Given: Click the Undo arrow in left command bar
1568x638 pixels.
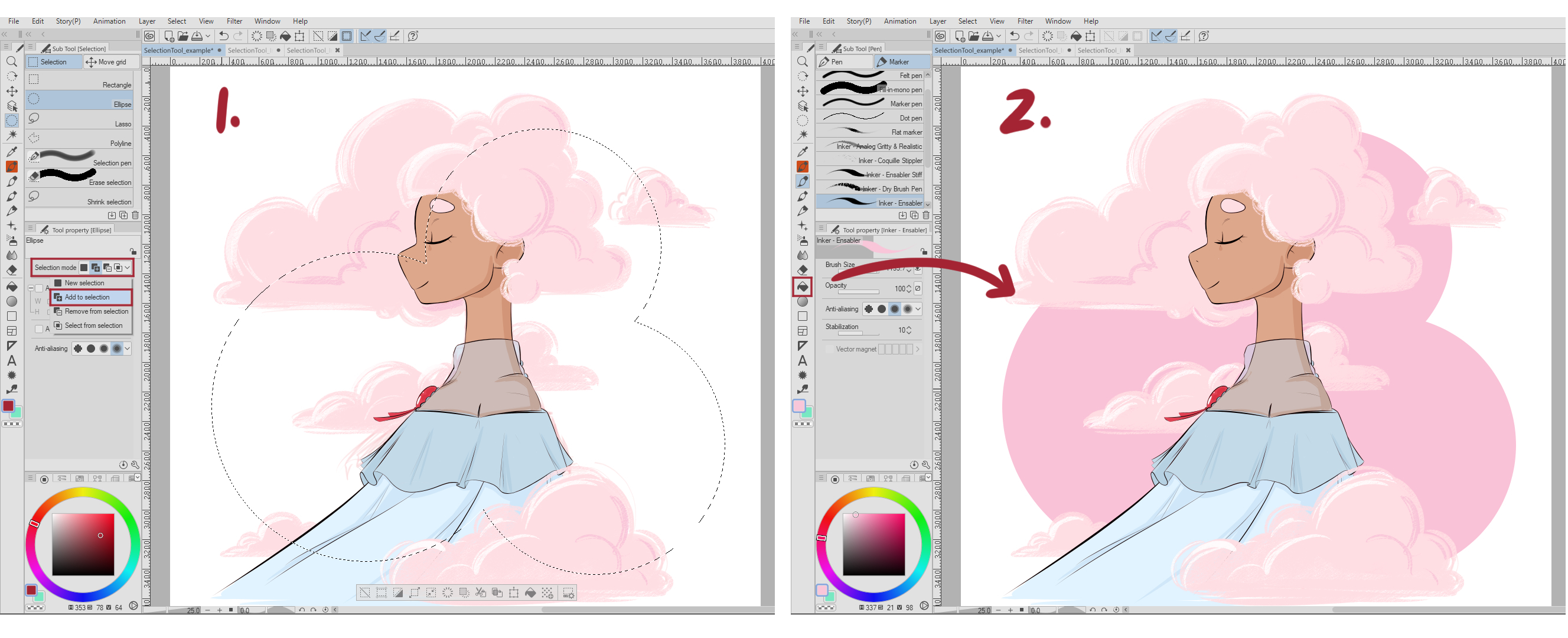Looking at the screenshot, I should [223, 36].
